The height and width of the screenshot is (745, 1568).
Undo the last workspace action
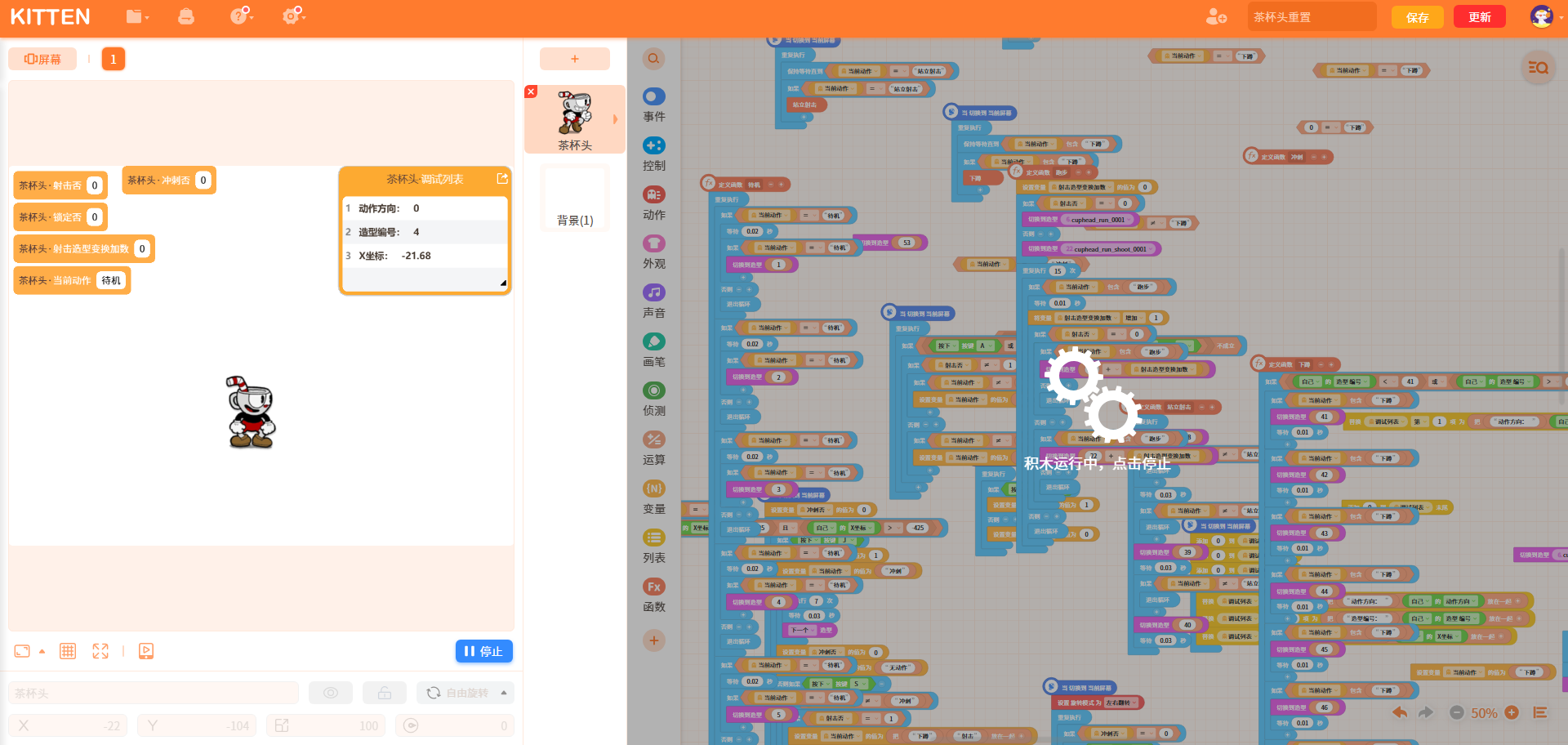pyautogui.click(x=1400, y=712)
